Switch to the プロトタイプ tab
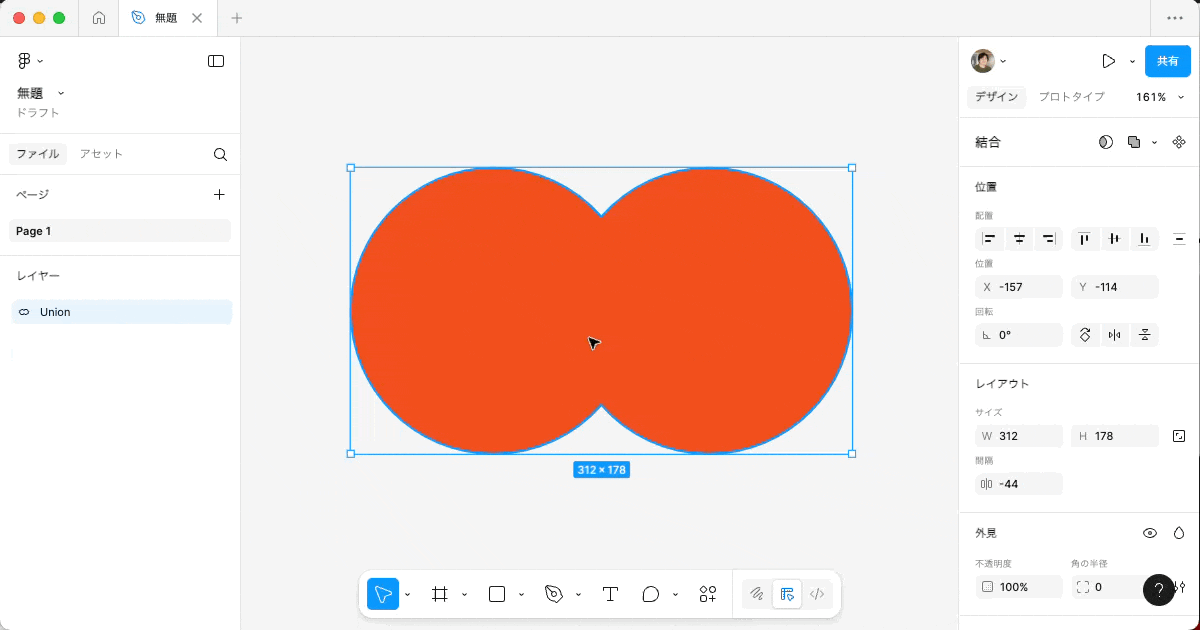The width and height of the screenshot is (1200, 630). pos(1071,97)
